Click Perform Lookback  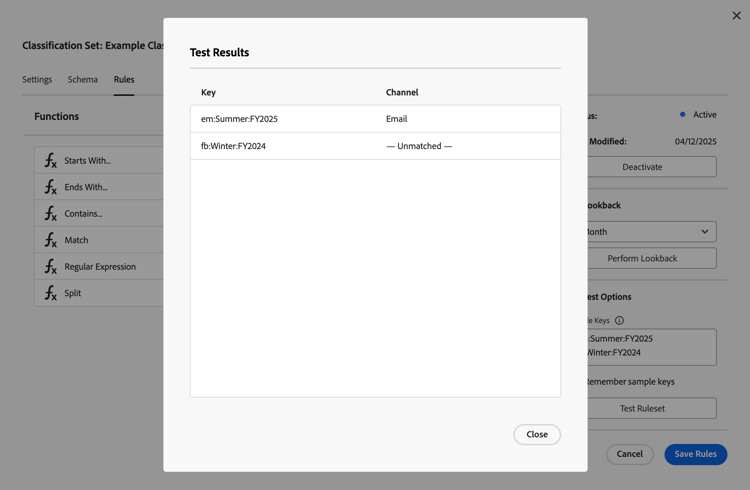[651, 258]
